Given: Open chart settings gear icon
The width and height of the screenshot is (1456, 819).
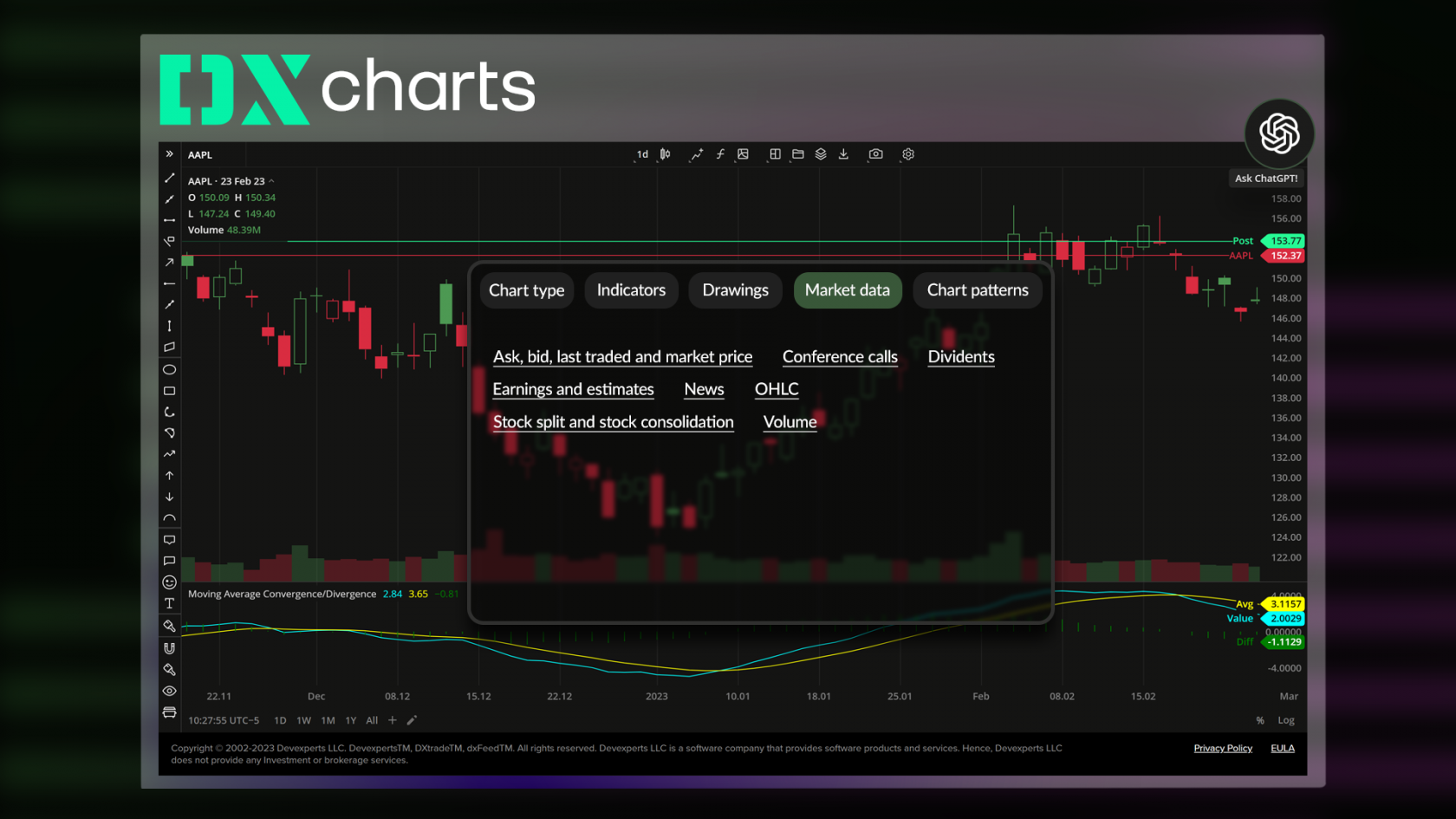Looking at the screenshot, I should [907, 154].
